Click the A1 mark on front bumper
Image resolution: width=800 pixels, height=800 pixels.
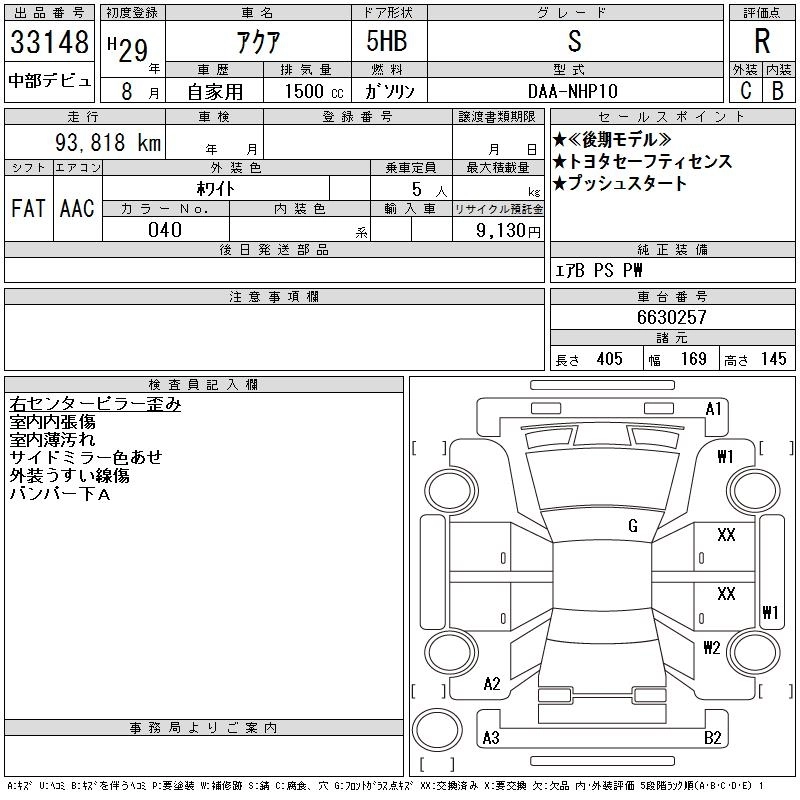713,409
